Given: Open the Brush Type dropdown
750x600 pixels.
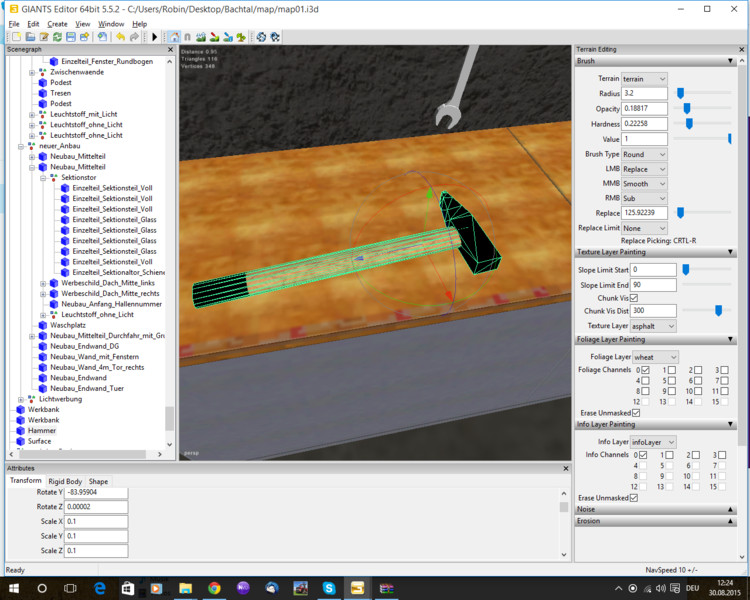Looking at the screenshot, I should pos(644,155).
